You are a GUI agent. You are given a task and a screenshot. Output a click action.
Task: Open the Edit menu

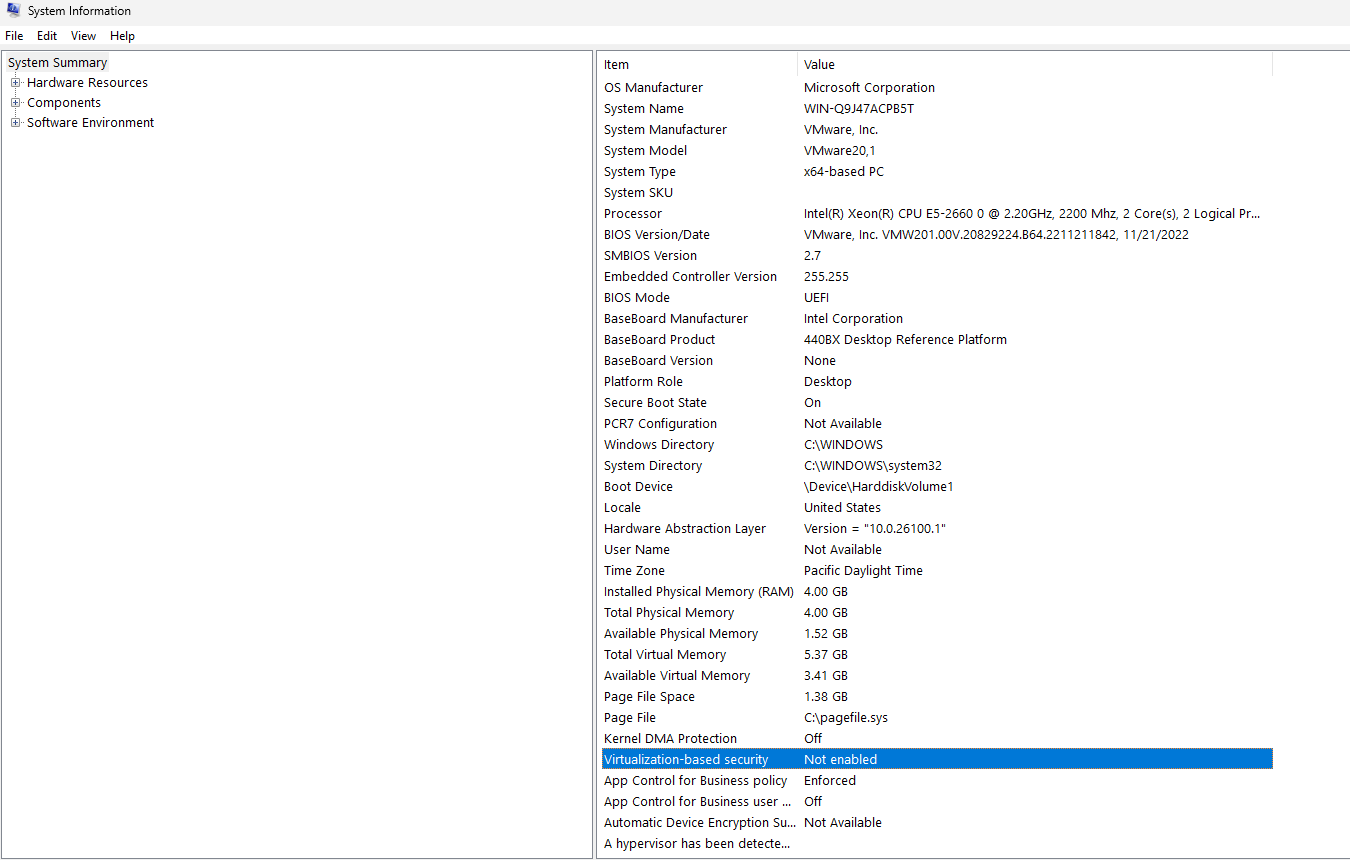[x=47, y=36]
